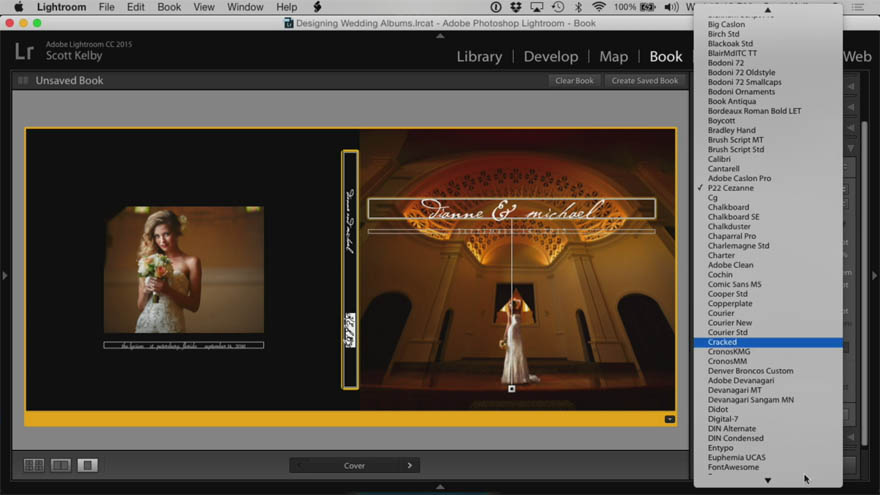Choose the checked P22 Cezanne font
Screen dimensions: 880x495
click(768, 188)
